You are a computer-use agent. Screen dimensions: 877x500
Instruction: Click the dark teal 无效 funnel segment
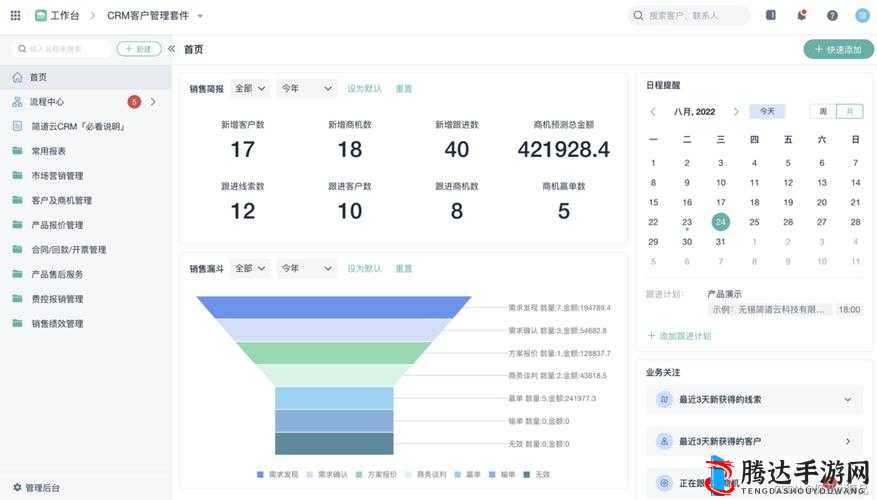(334, 444)
